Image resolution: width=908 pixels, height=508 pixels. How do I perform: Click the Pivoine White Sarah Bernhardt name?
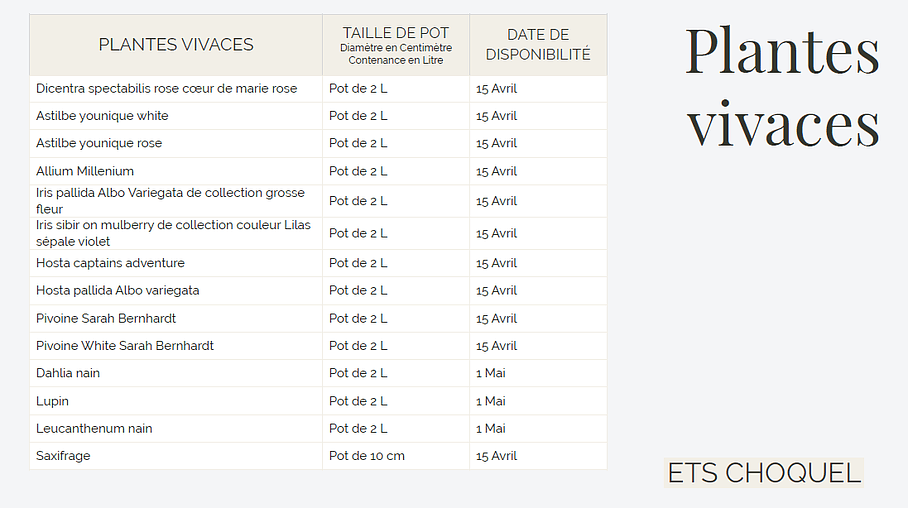click(x=125, y=346)
